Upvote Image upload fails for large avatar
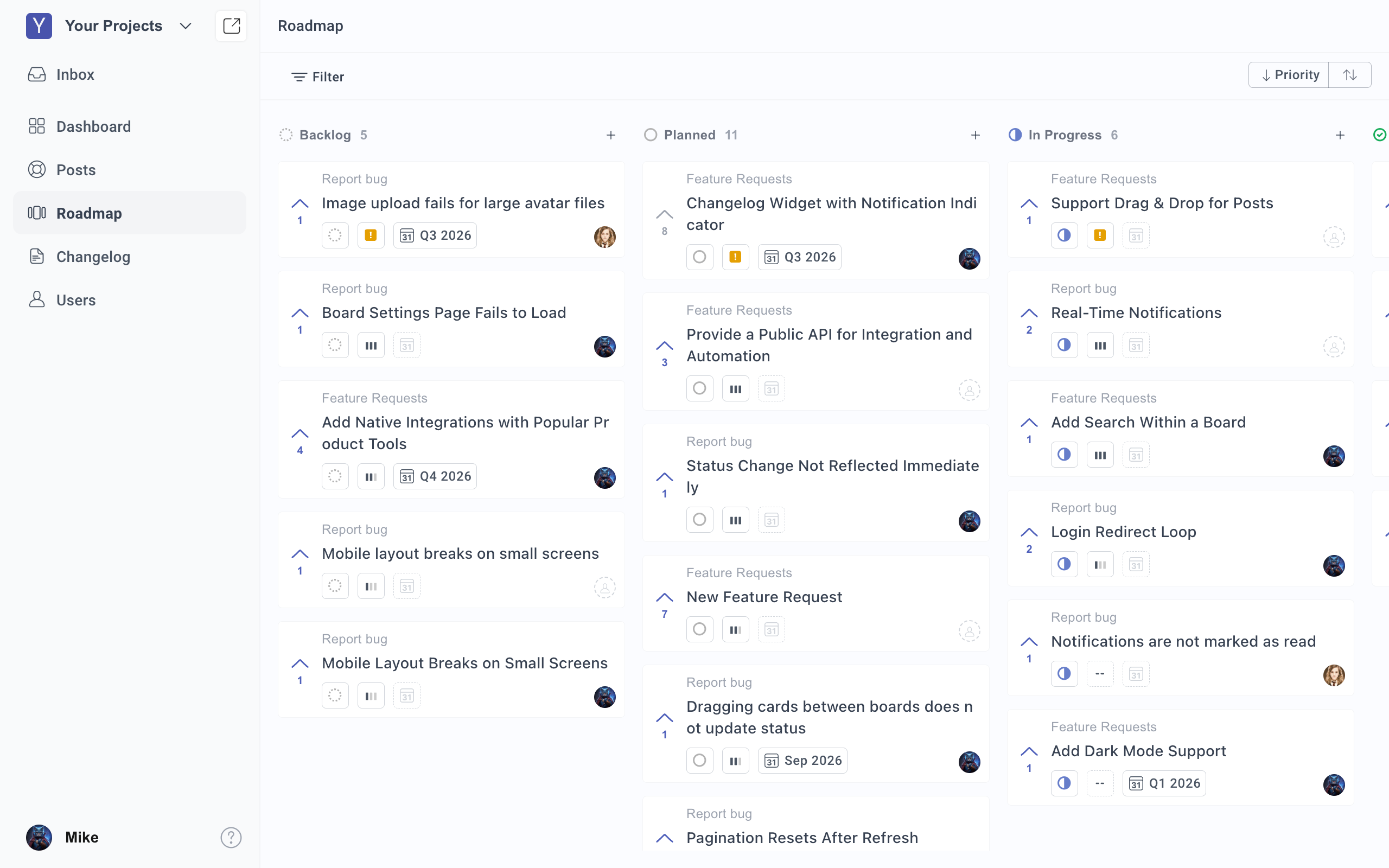Viewport: 1389px width, 868px height. click(x=300, y=205)
